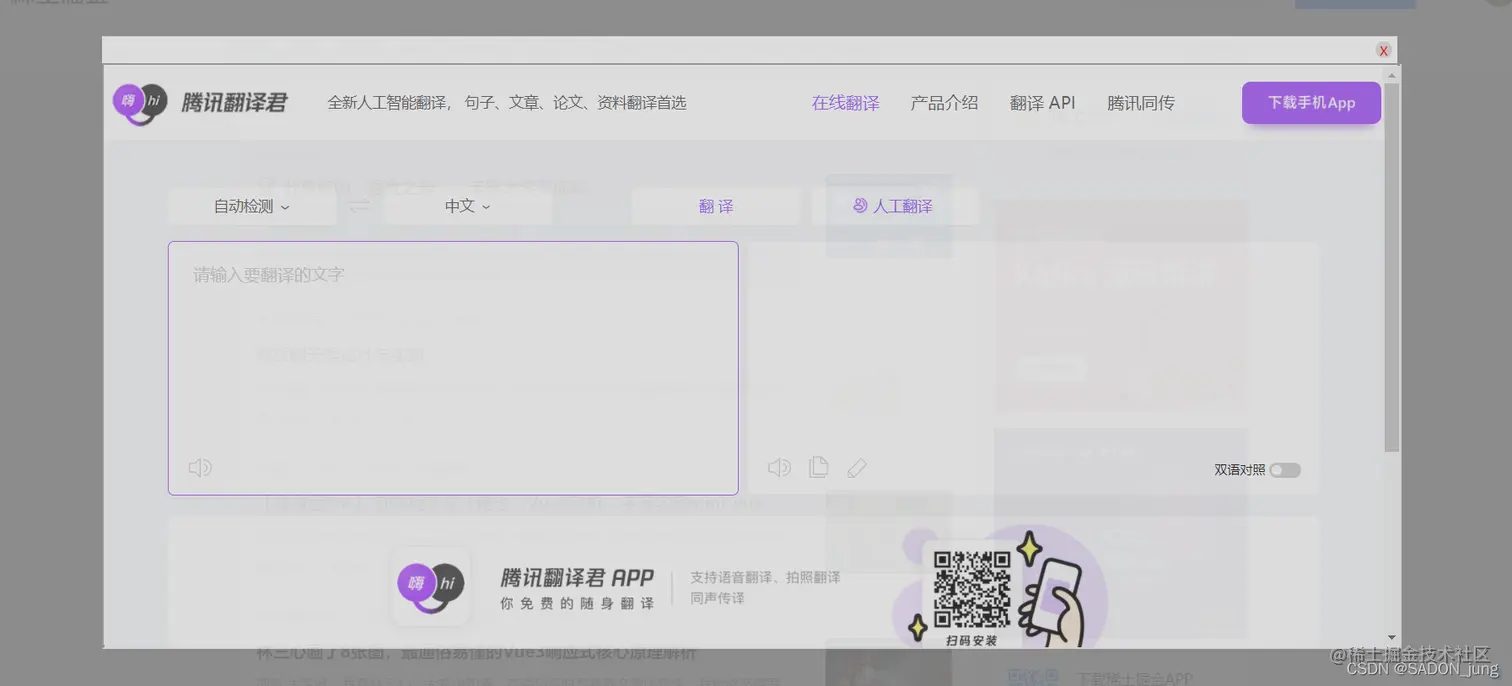Copy the translation result icon
The height and width of the screenshot is (686, 1512).
[818, 467]
